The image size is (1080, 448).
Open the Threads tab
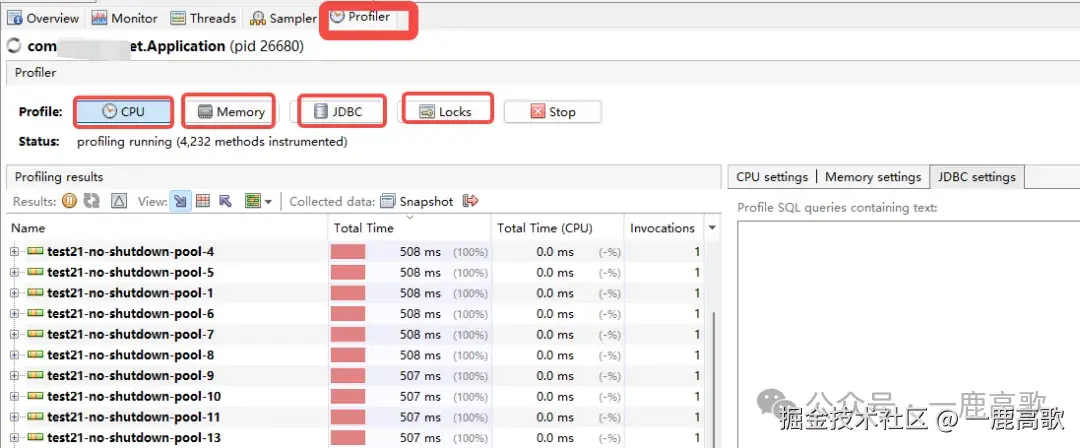click(x=203, y=18)
